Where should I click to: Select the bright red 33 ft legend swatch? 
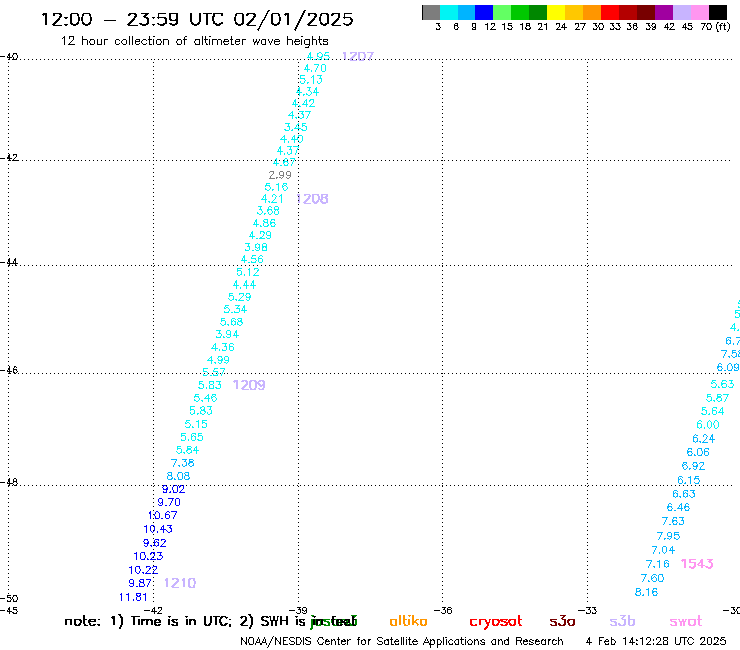click(x=610, y=12)
